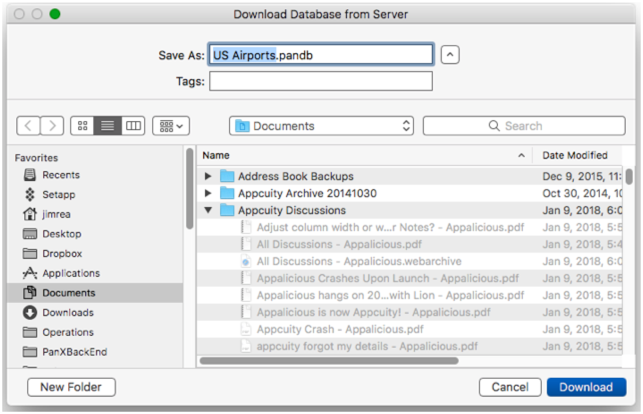Expand the Address Book Backups folder
The height and width of the screenshot is (414, 643).
pos(208,176)
